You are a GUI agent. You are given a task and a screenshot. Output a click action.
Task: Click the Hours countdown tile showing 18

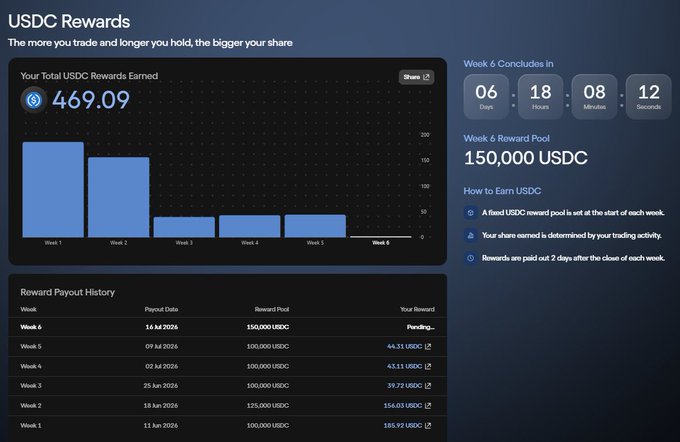(x=540, y=97)
